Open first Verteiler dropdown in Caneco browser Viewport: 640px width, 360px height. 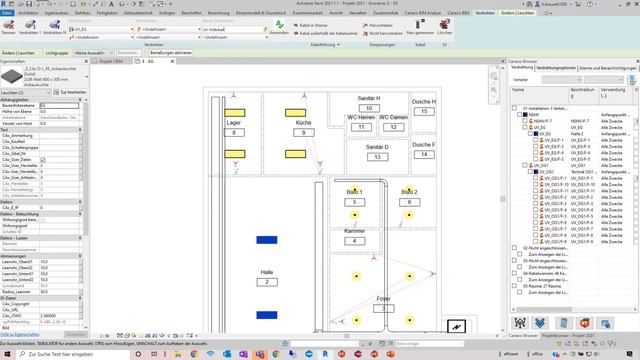(x=562, y=80)
